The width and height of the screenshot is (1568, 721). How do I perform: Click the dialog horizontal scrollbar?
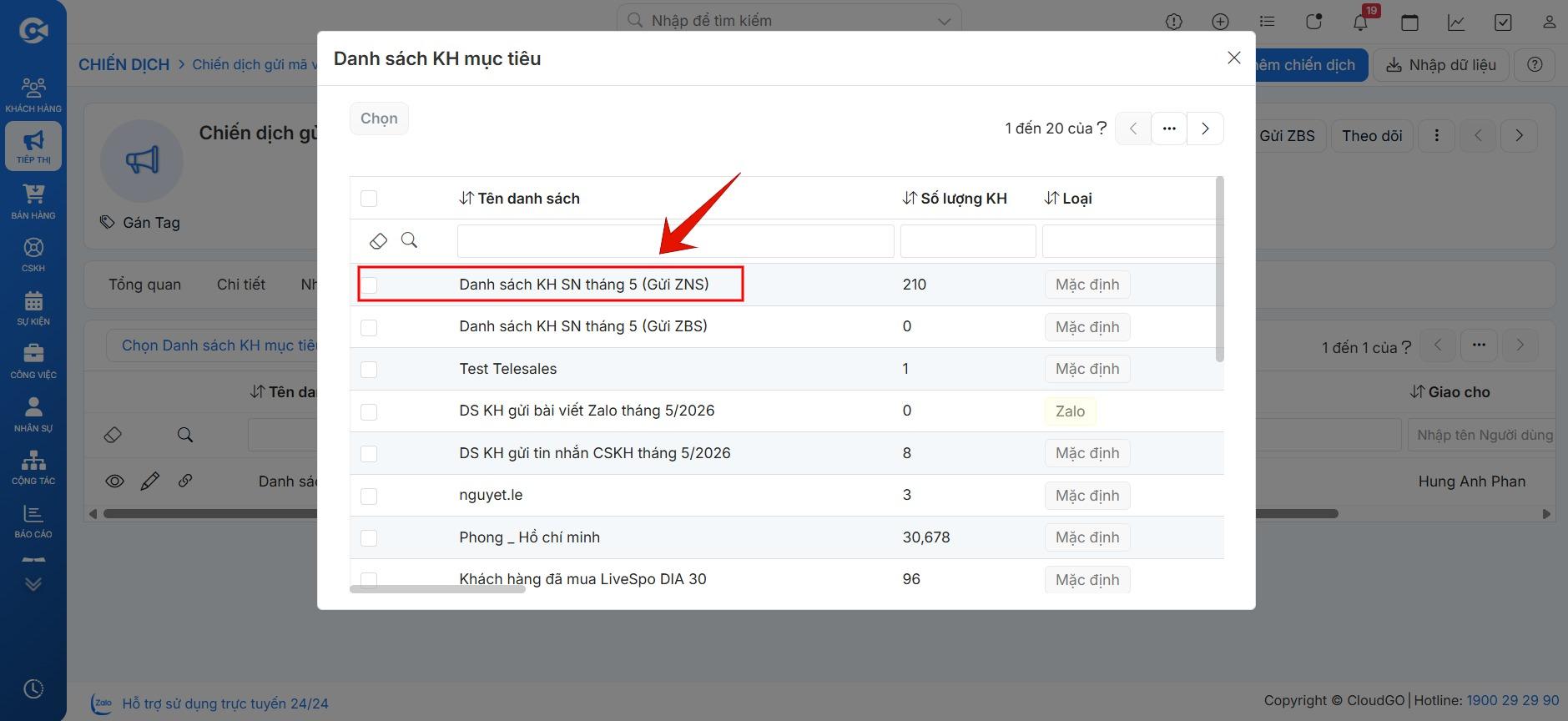click(x=437, y=589)
